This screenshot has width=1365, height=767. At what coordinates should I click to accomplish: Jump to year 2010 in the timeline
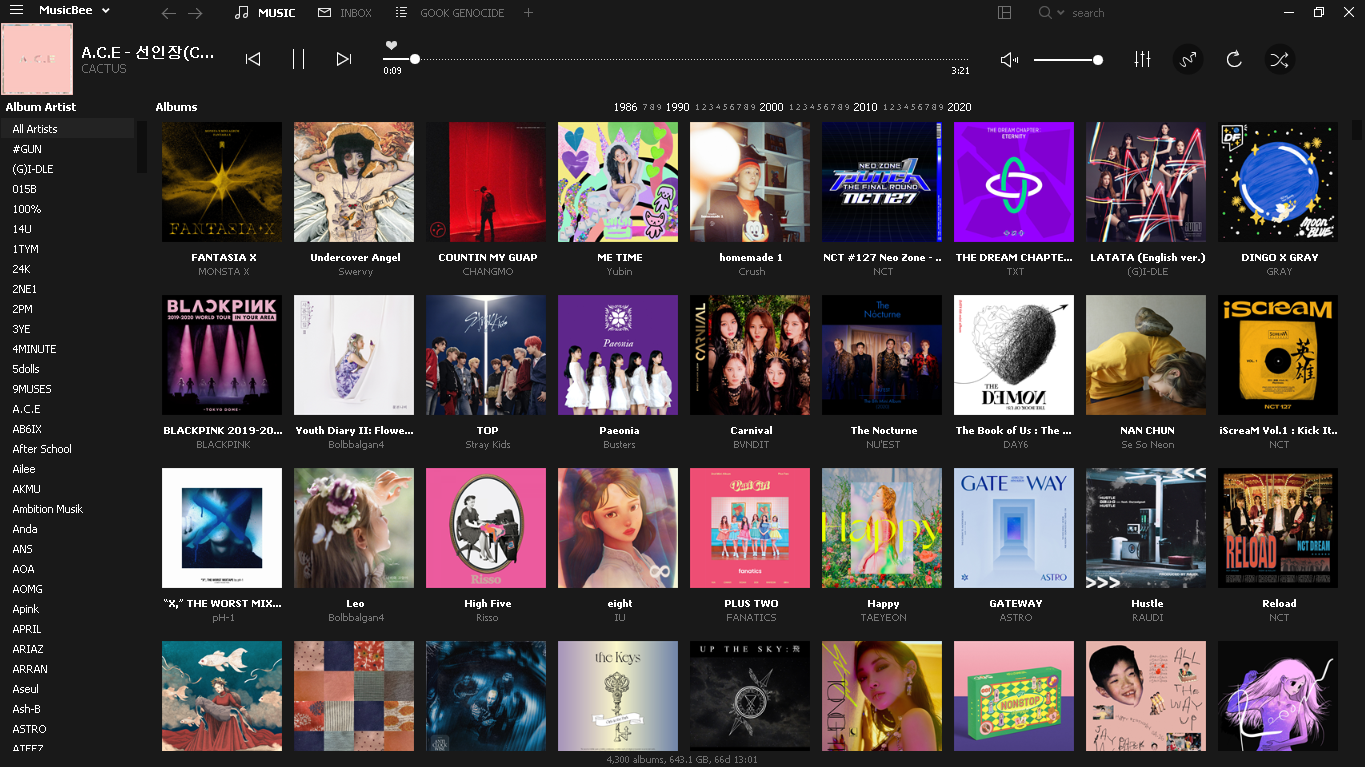click(865, 107)
